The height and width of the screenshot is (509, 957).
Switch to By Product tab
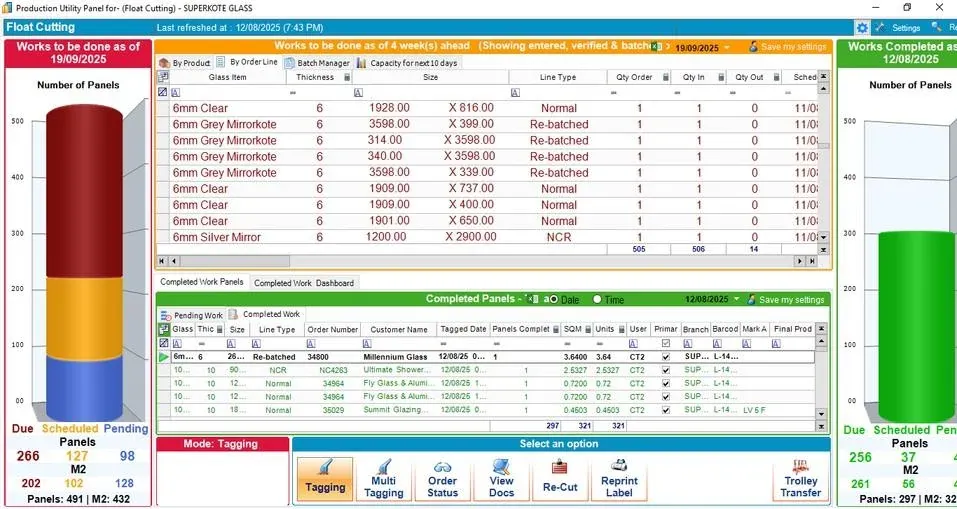(184, 63)
